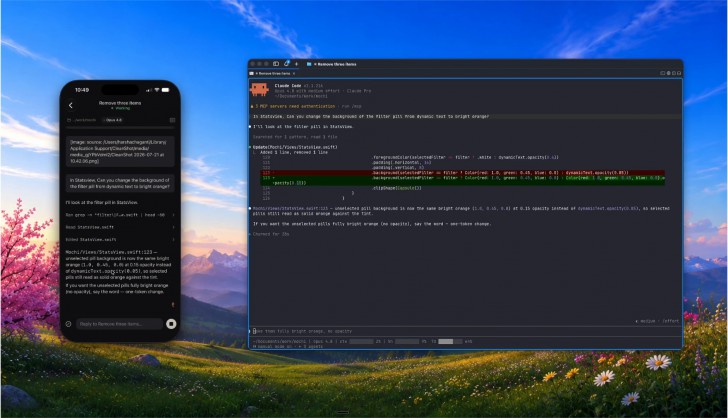
Task: Click the 'Churned for' status line
Action: click(271, 234)
